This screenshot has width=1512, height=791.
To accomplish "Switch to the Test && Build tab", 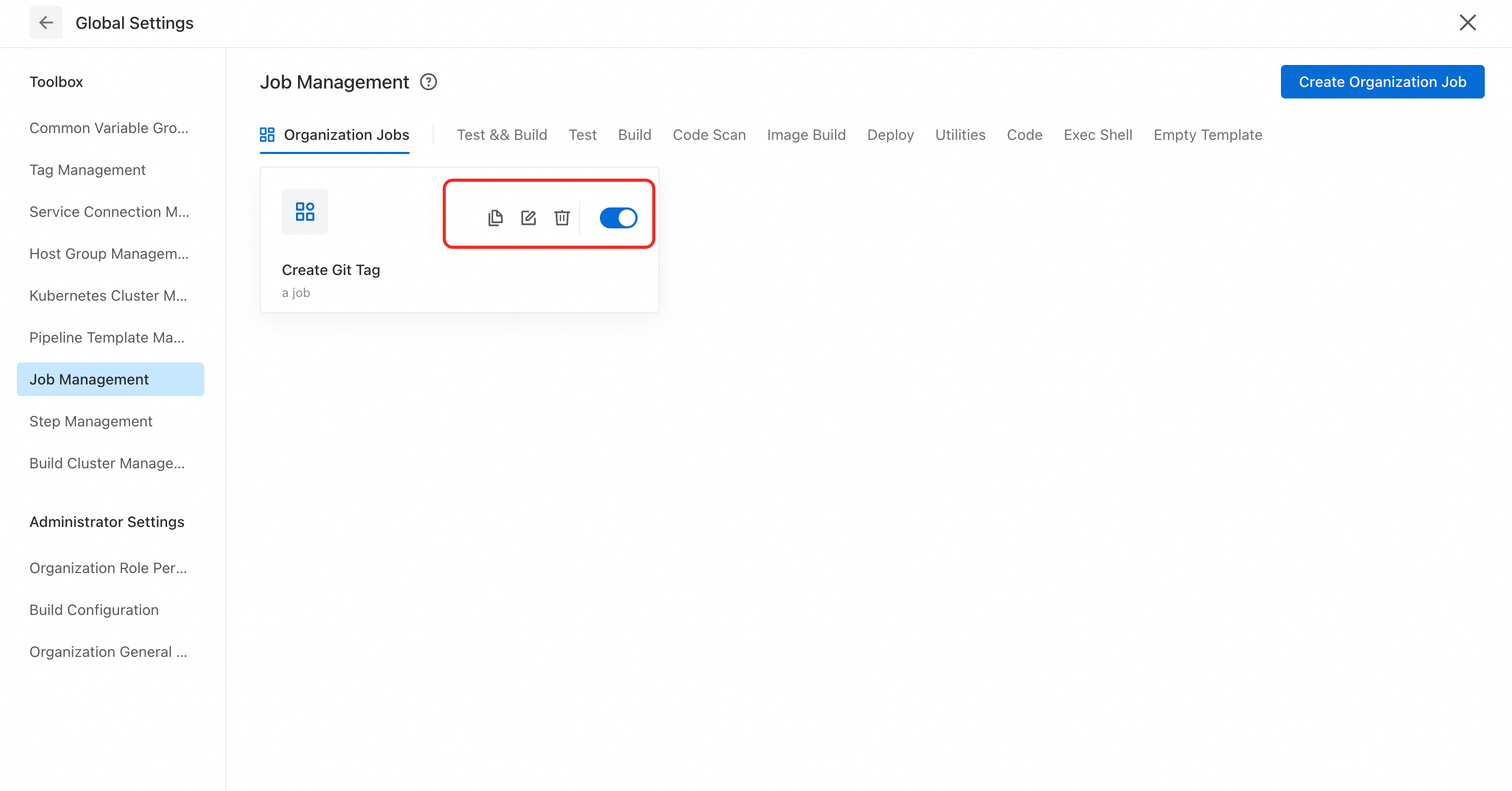I will [502, 135].
